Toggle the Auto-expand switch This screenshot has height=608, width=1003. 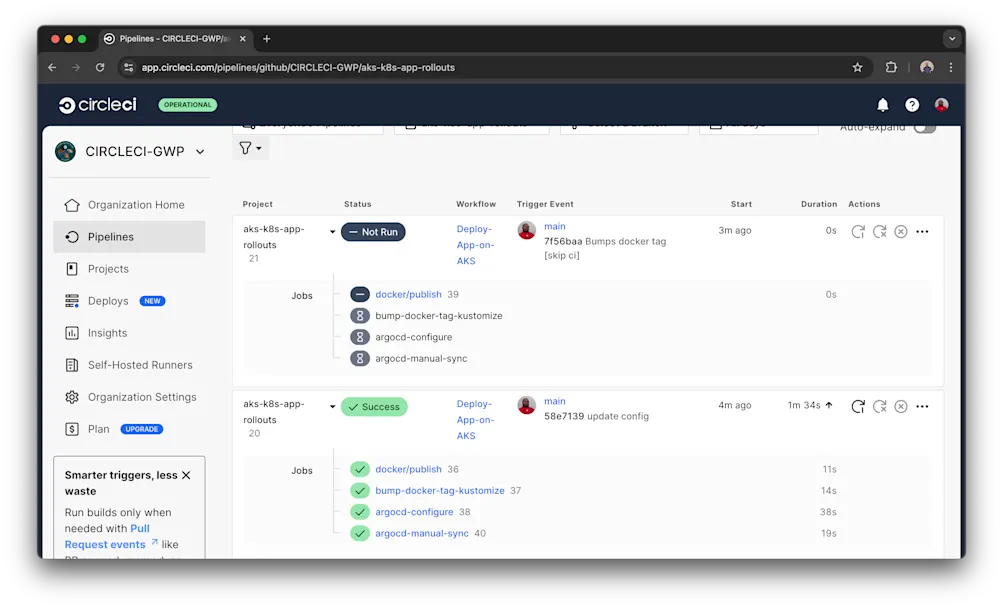pos(924,127)
